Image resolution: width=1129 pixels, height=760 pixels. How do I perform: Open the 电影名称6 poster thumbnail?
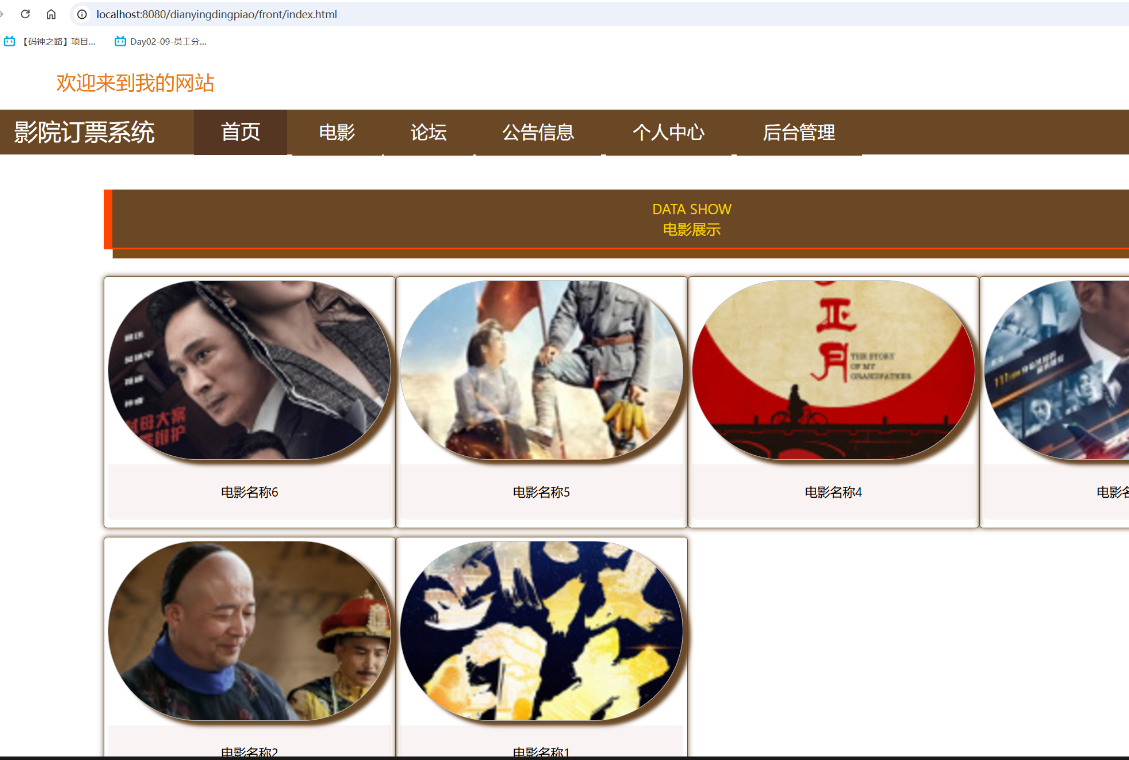(x=249, y=370)
